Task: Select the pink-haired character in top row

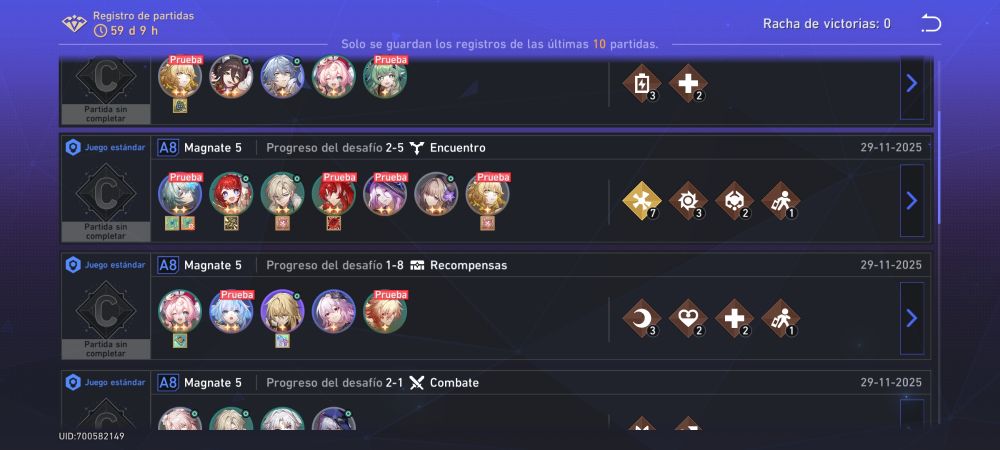Action: point(334,76)
